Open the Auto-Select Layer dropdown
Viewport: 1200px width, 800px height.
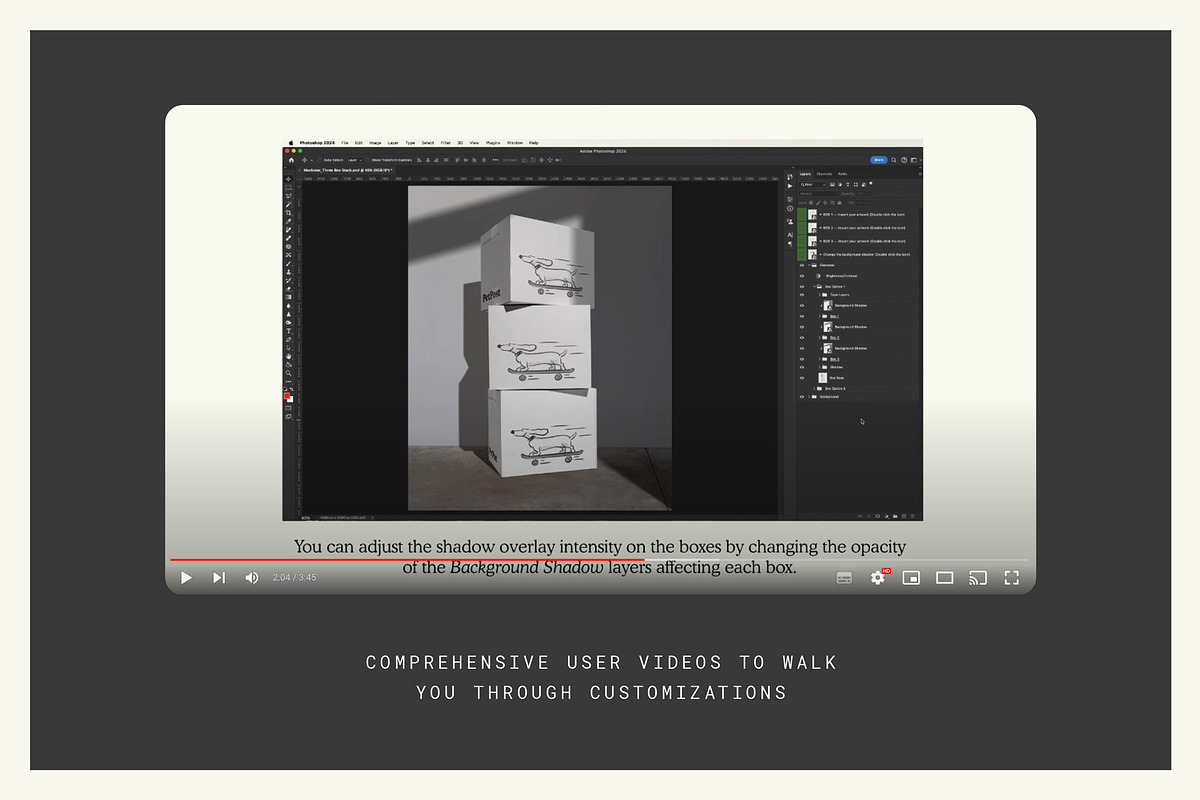(355, 160)
